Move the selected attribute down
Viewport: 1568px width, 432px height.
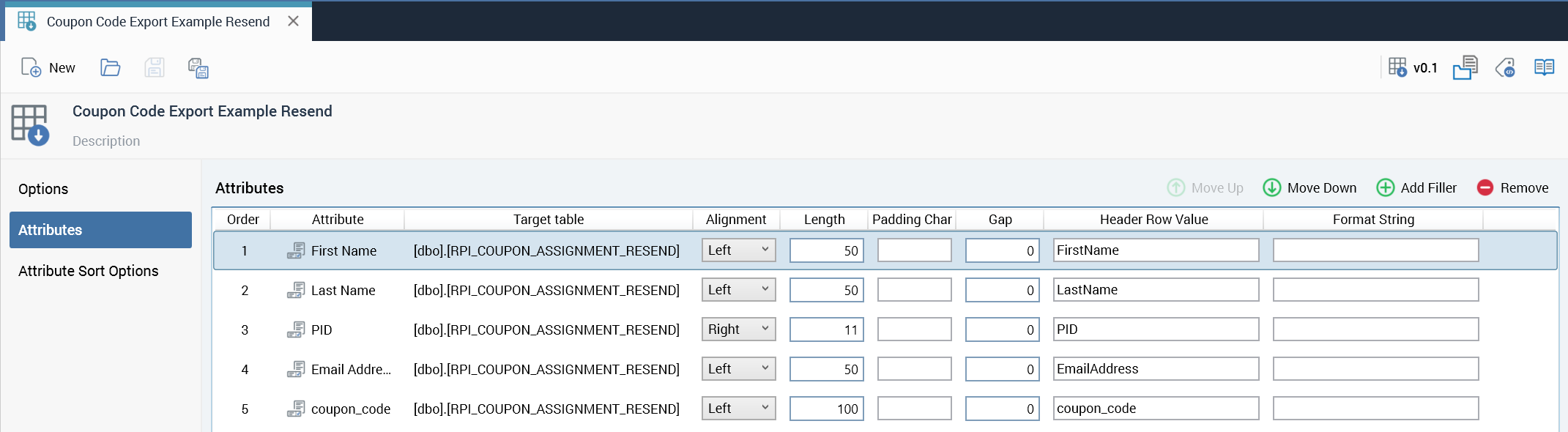tap(1309, 188)
